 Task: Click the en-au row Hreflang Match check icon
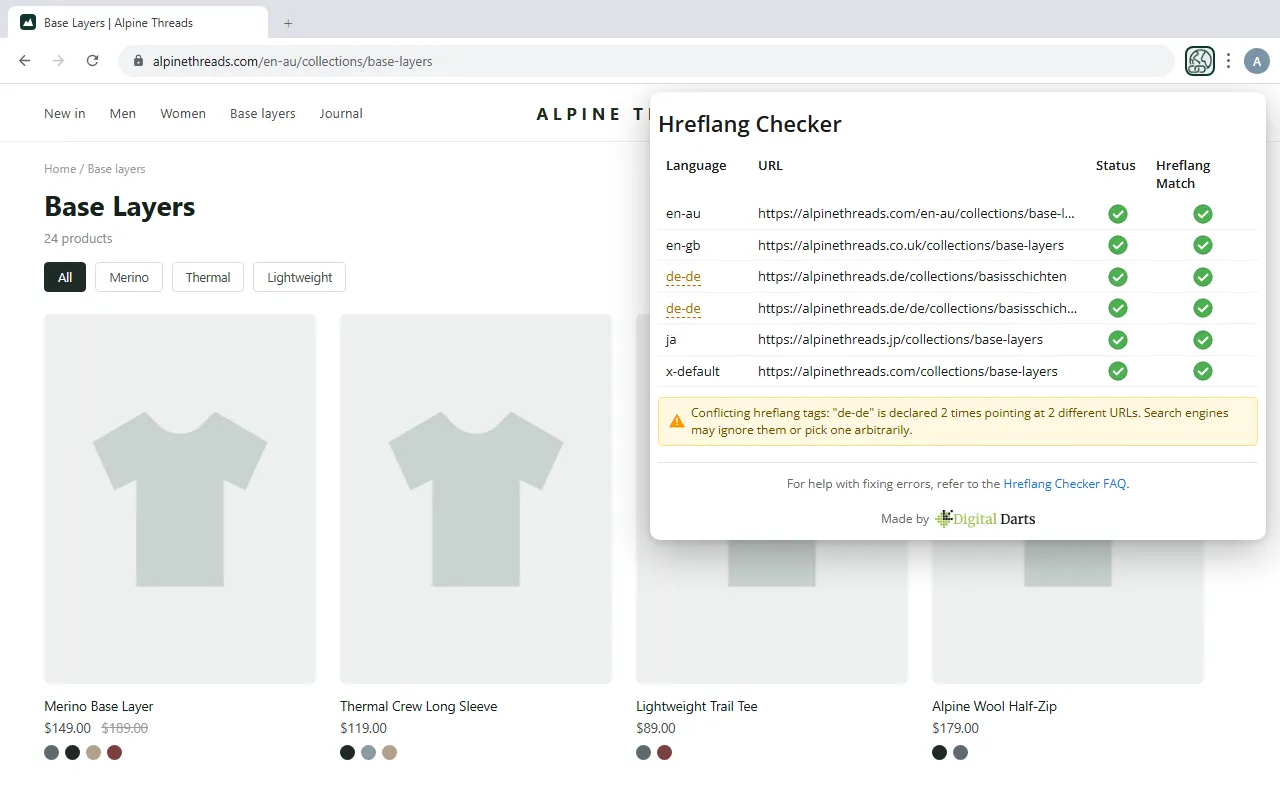tap(1203, 214)
